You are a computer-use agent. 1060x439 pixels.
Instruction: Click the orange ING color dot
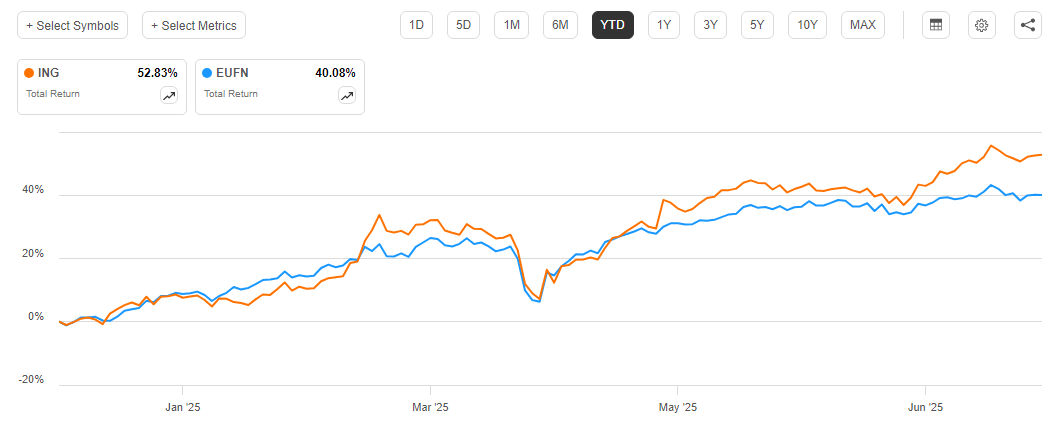(29, 73)
